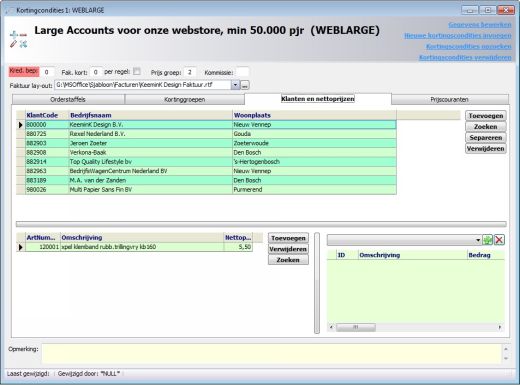
Task: Click Zoeken beside the customer list
Action: tap(486, 127)
